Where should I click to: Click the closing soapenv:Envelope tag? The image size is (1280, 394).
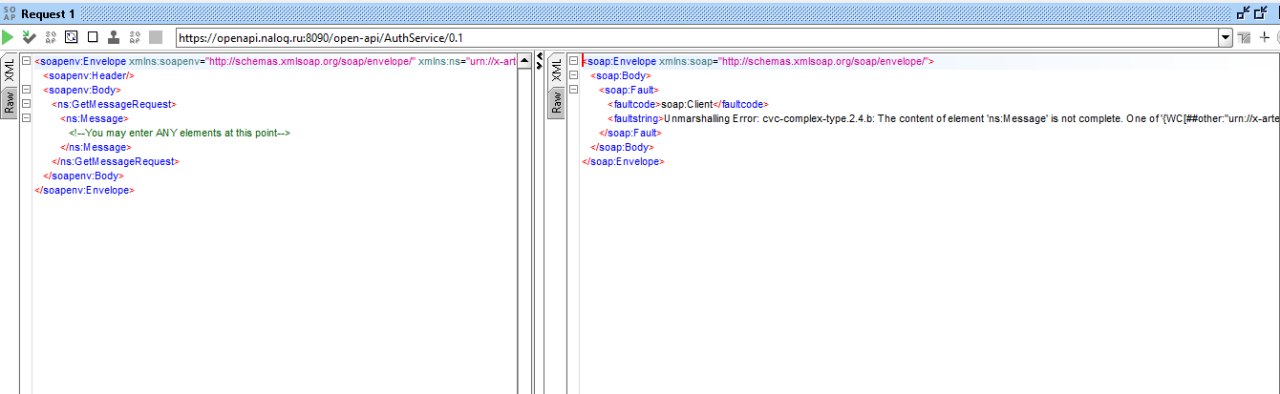coord(84,189)
